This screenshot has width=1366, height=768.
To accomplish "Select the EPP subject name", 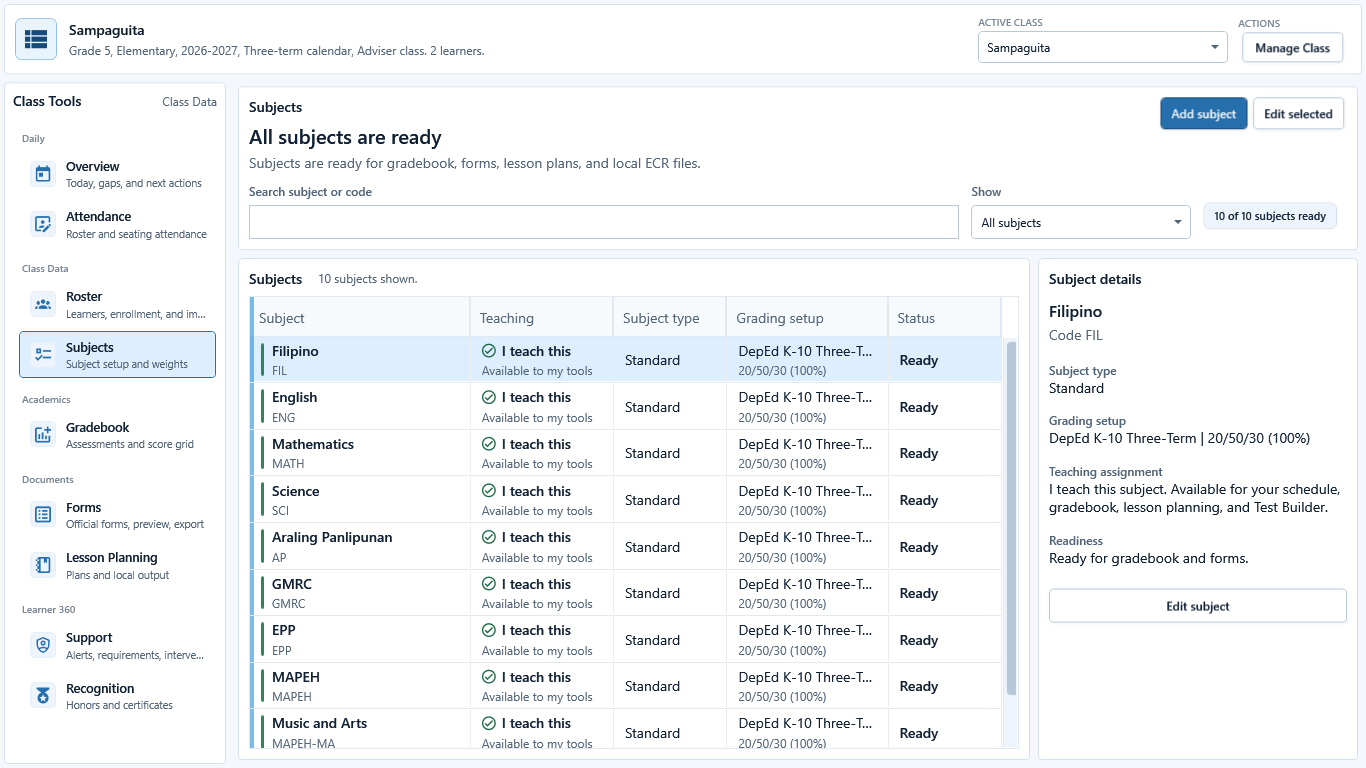I will [x=284, y=630].
